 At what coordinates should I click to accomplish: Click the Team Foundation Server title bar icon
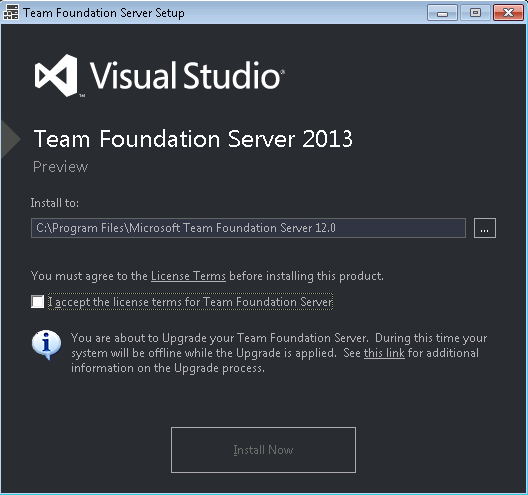tap(11, 12)
